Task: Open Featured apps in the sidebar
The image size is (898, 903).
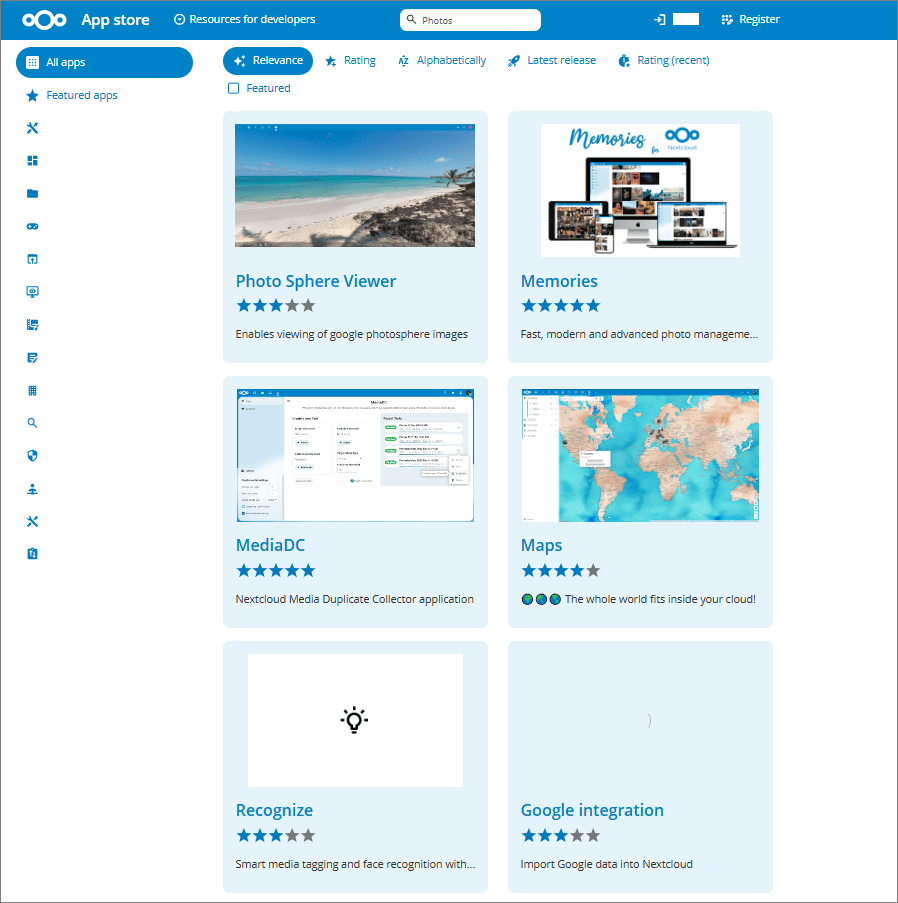Action: [x=81, y=96]
